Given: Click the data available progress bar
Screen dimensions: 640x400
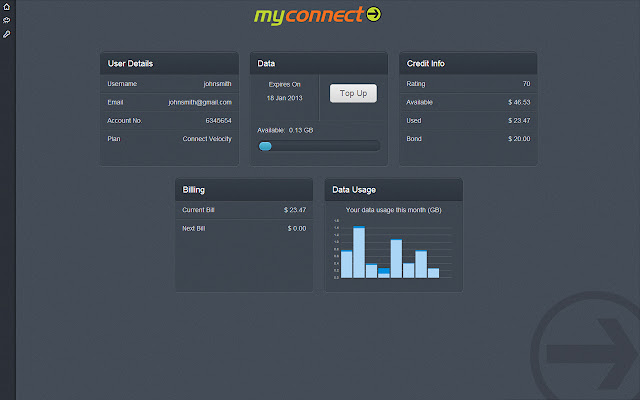Looking at the screenshot, I should pos(319,146).
